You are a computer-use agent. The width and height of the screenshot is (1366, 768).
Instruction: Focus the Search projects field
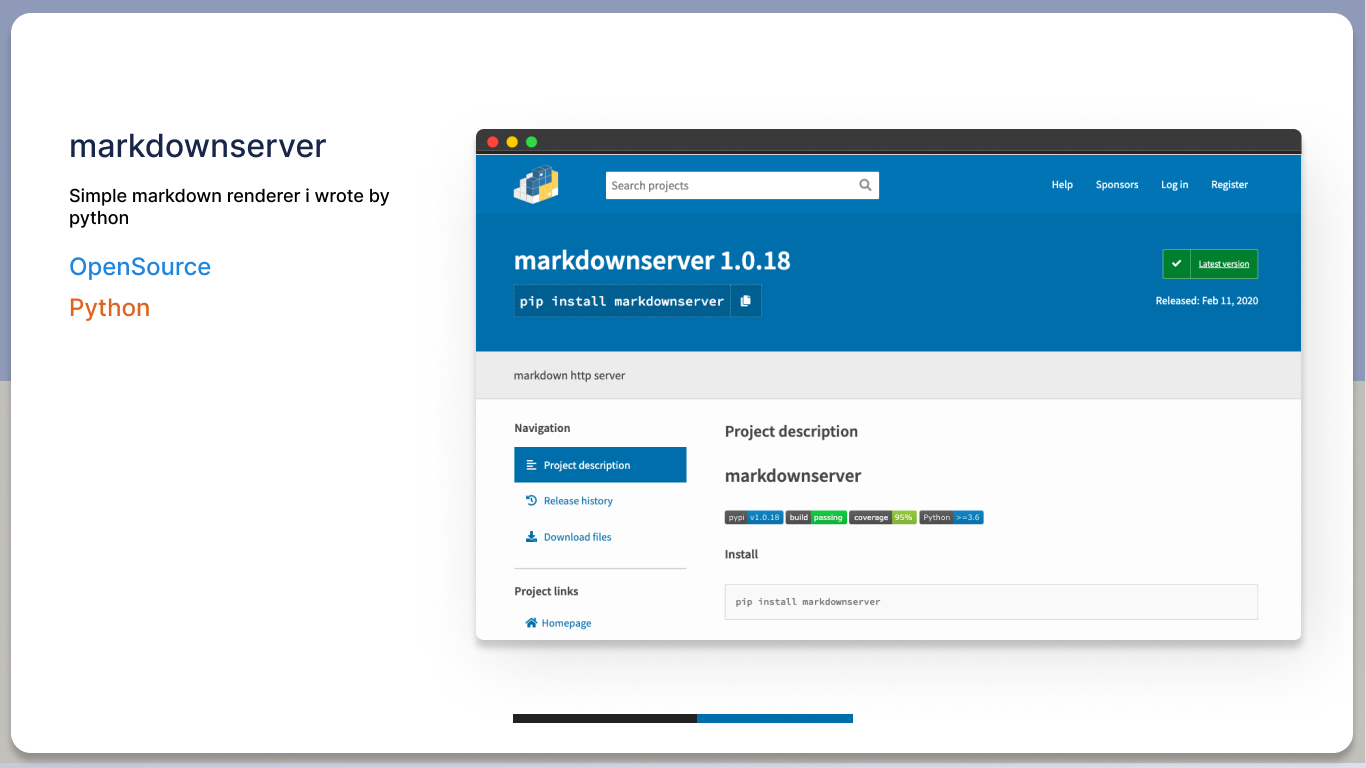click(x=742, y=185)
